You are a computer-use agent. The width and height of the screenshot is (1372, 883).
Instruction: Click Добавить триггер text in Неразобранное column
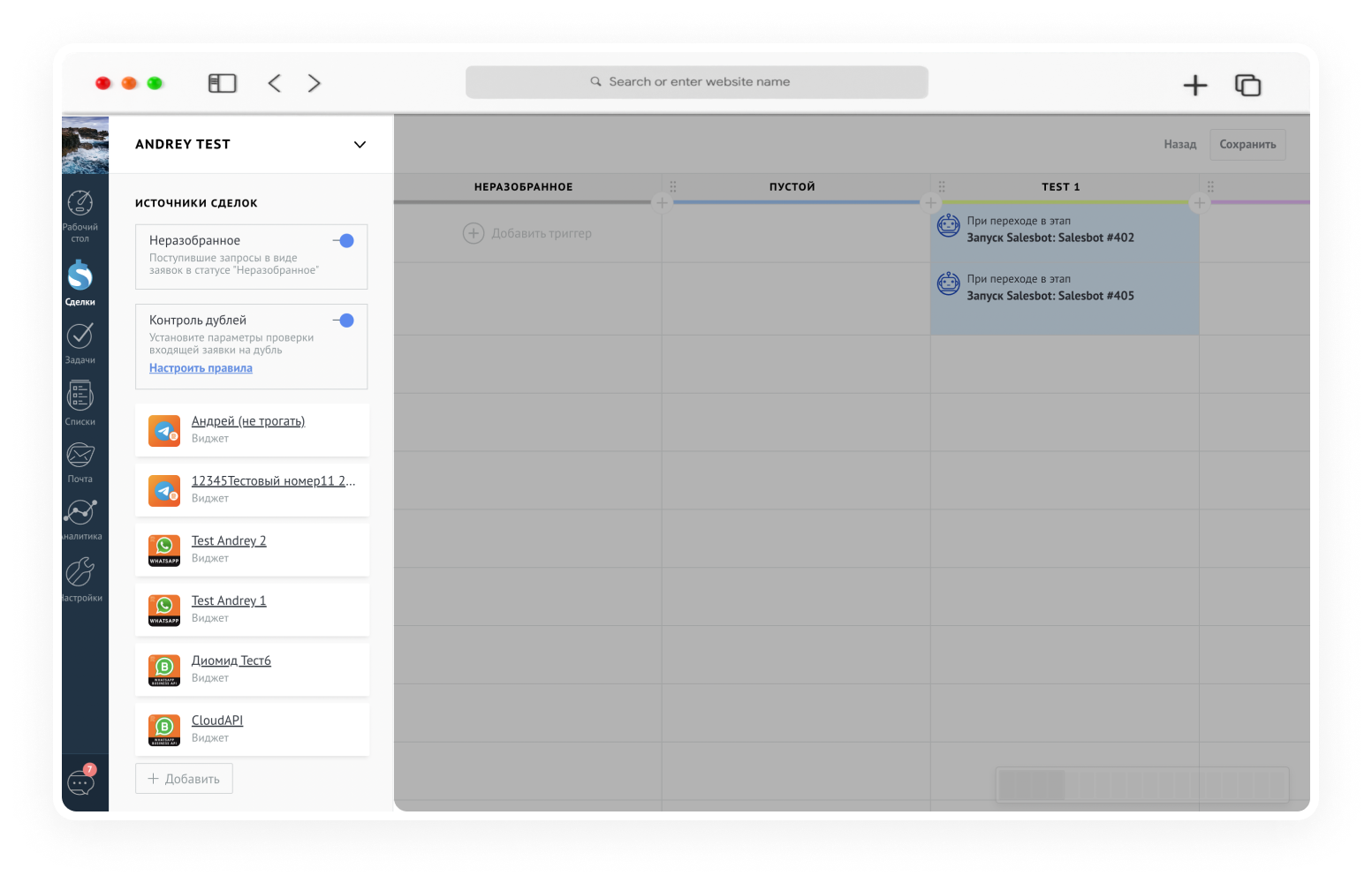(x=542, y=234)
